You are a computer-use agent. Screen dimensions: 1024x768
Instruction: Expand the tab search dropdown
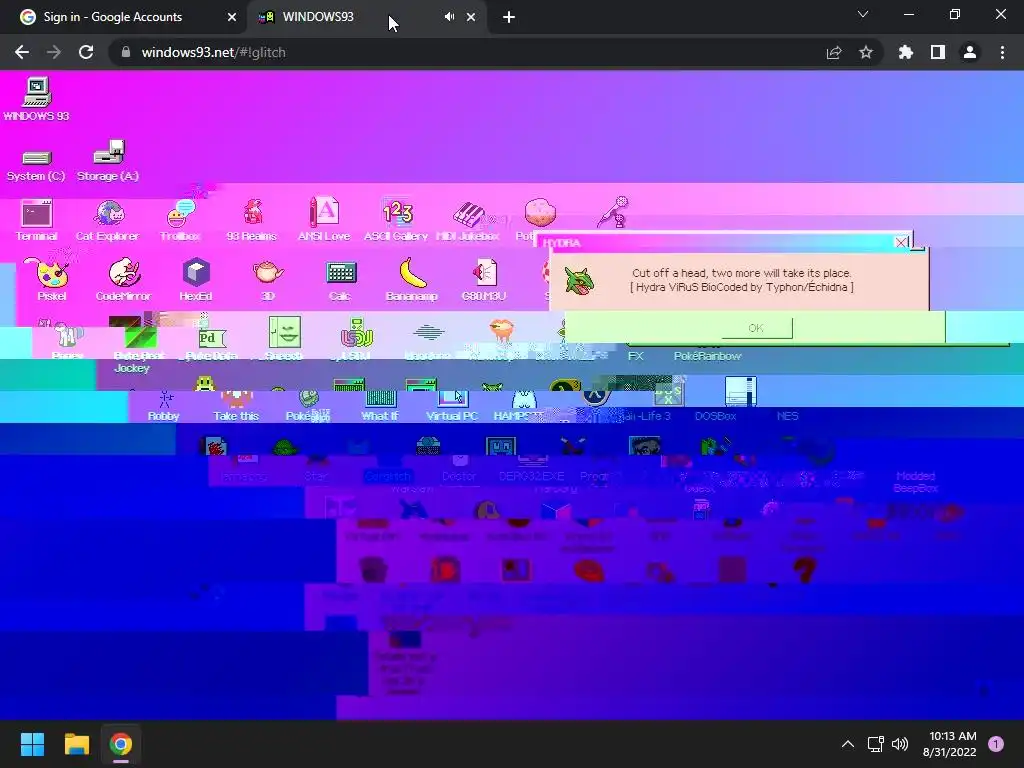(x=863, y=14)
